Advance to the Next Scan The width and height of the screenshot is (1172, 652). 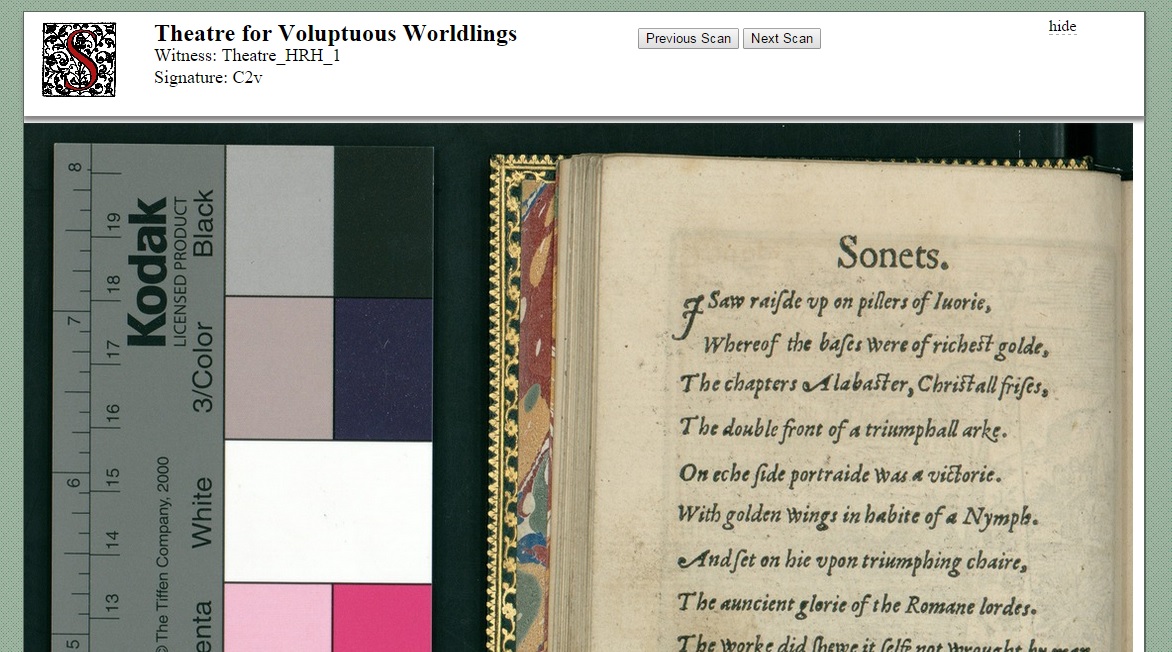pos(781,39)
